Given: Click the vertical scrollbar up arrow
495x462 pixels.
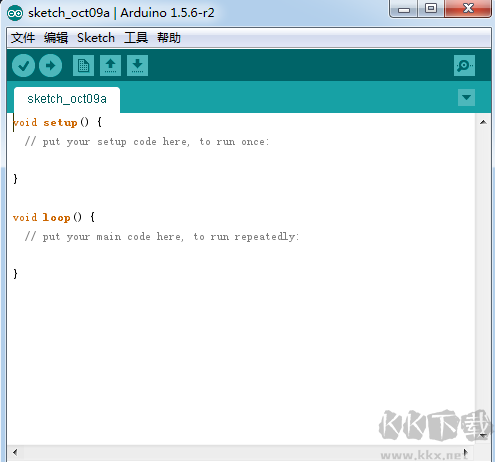Looking at the screenshot, I should pos(483,122).
